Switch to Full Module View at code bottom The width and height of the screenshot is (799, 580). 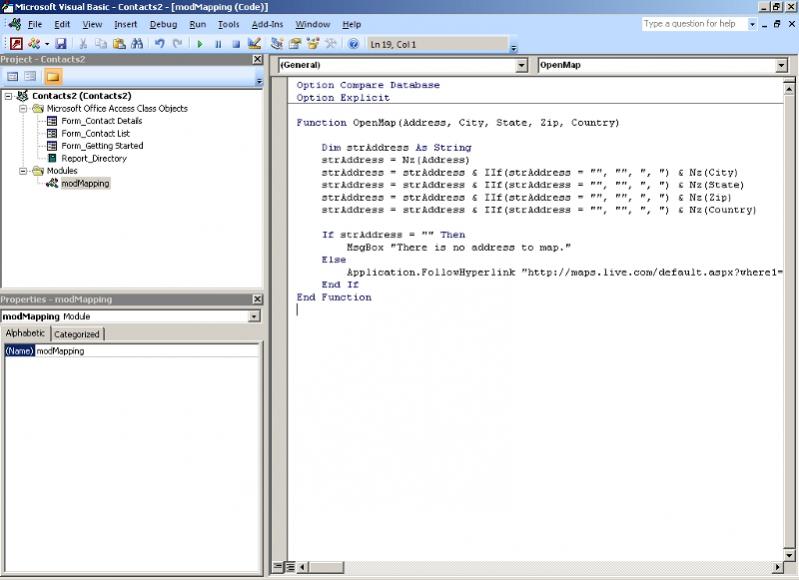point(289,567)
